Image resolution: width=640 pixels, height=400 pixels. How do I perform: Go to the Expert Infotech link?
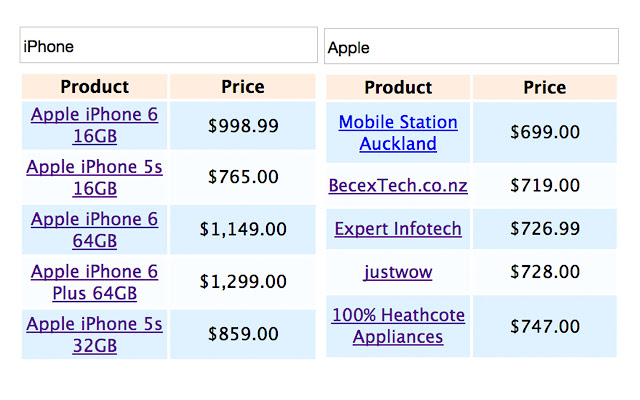398,229
